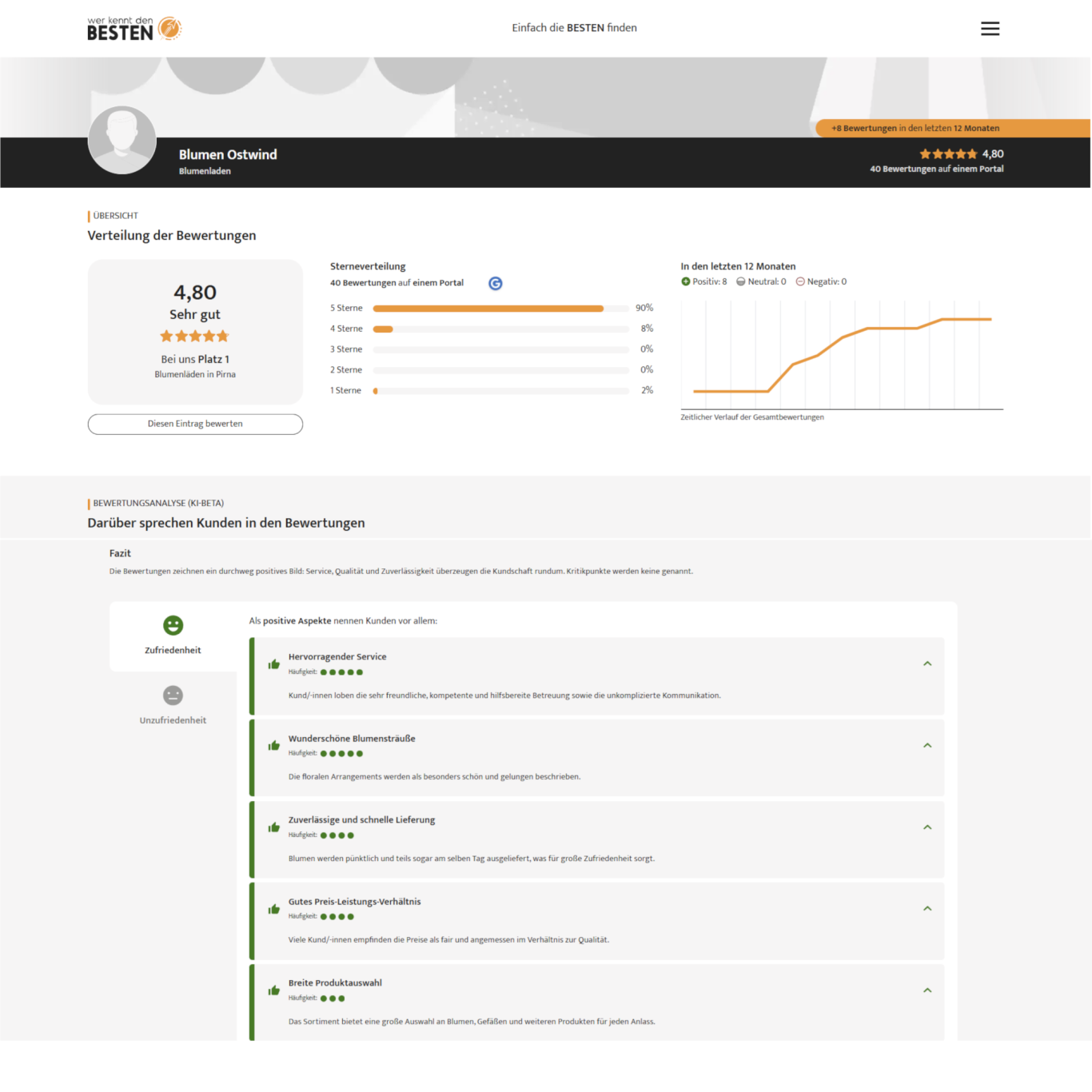Click the Blumen Ostwind profile avatar
Screen dimensions: 1092x1092
122,140
